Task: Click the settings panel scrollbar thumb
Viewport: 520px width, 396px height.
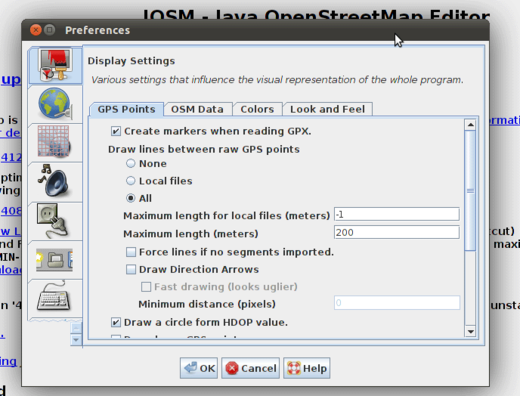Action: coord(470,191)
